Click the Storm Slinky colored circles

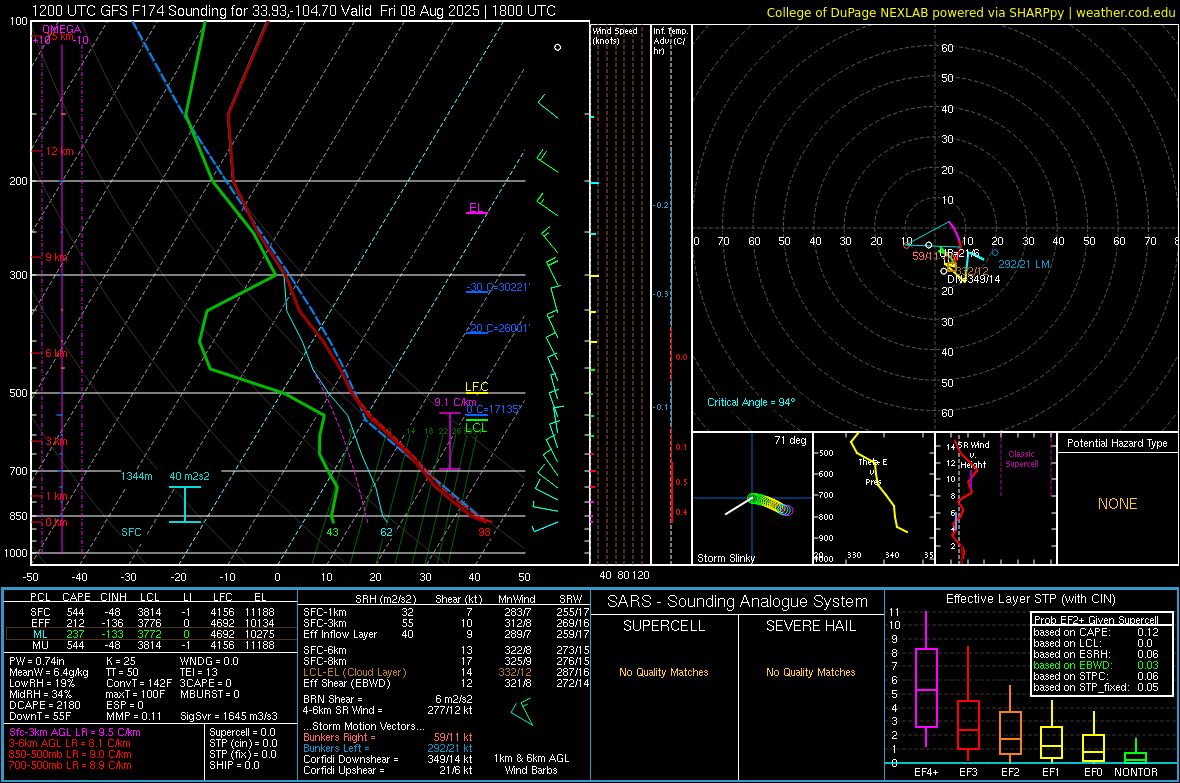pyautogui.click(x=771, y=504)
